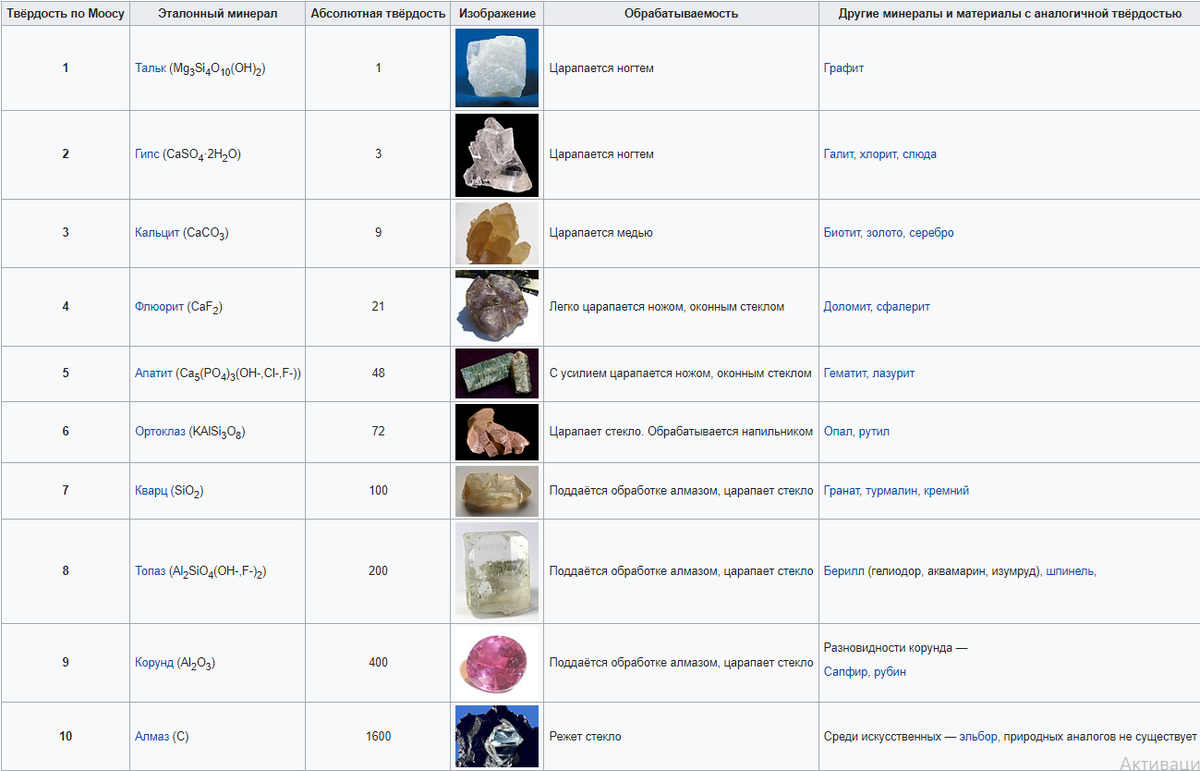Select the text 'Разновидности корунда —'
Screen dimensions: 1200x771
point(896,647)
